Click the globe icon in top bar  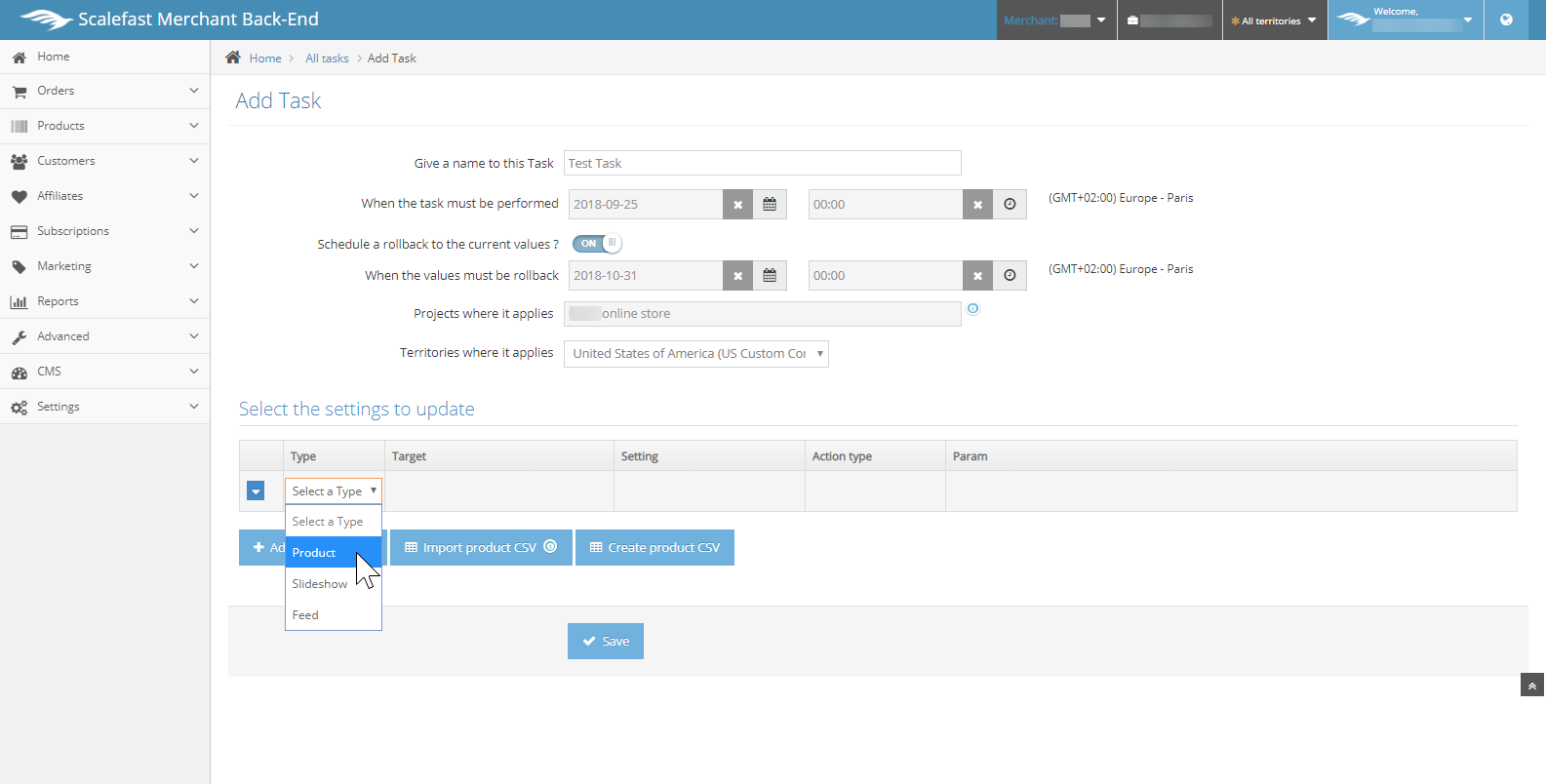click(x=1506, y=20)
